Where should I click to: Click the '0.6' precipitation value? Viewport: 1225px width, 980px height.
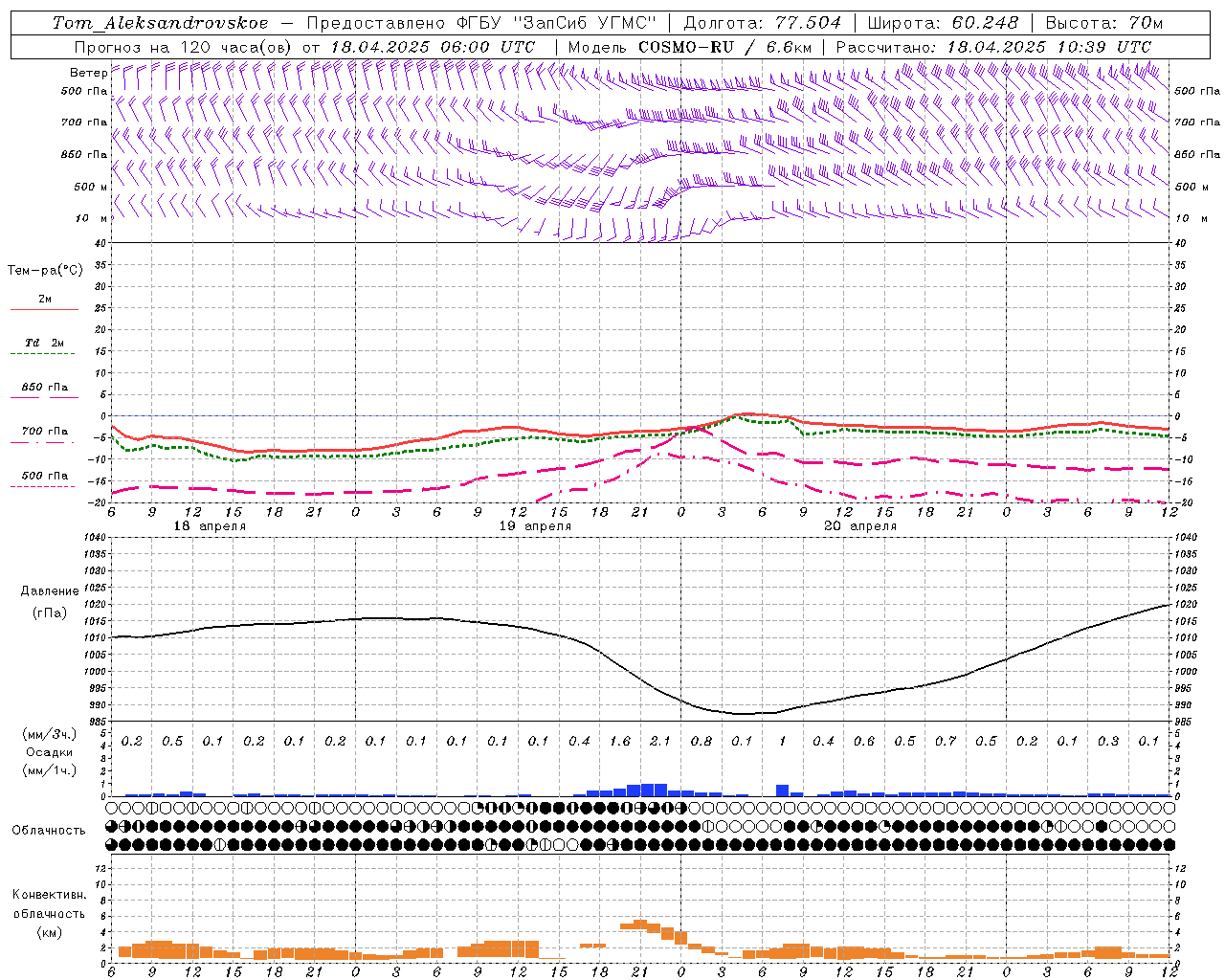pyautogui.click(x=864, y=741)
